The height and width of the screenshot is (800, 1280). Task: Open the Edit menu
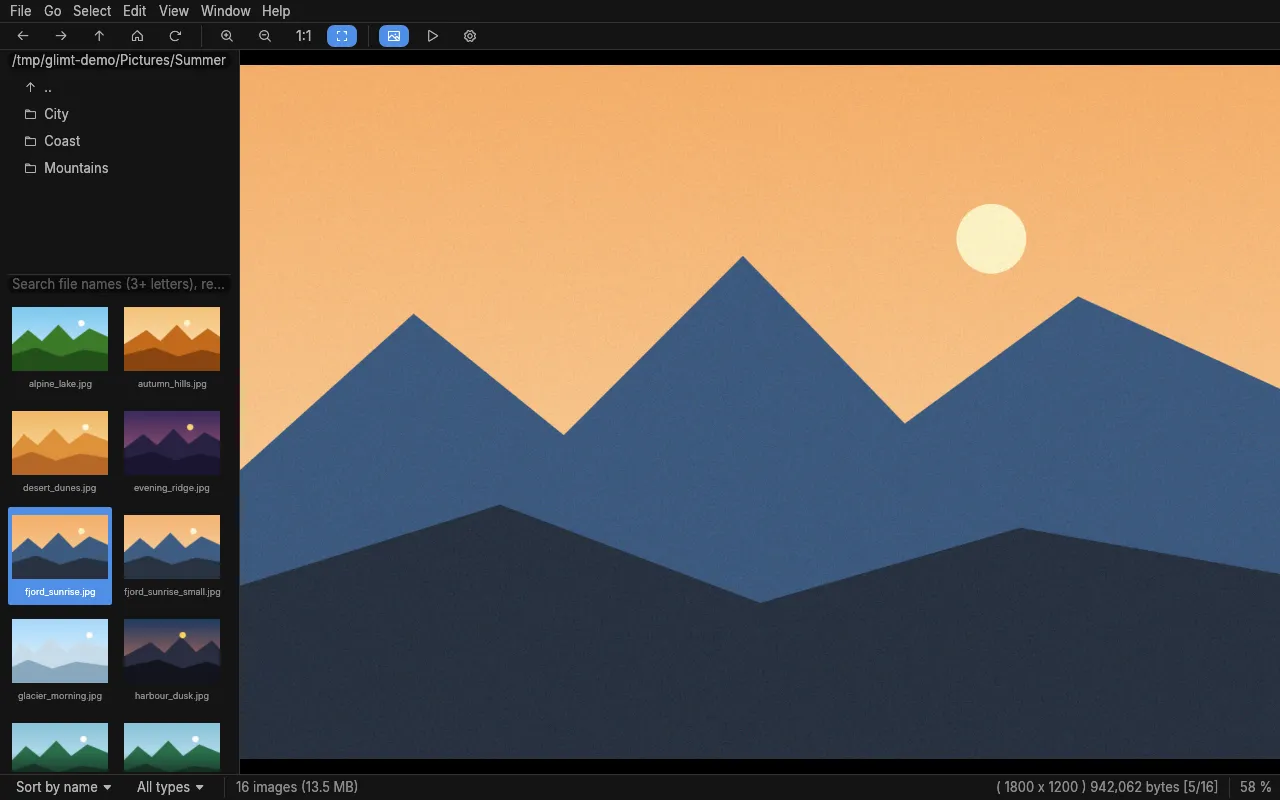(135, 11)
